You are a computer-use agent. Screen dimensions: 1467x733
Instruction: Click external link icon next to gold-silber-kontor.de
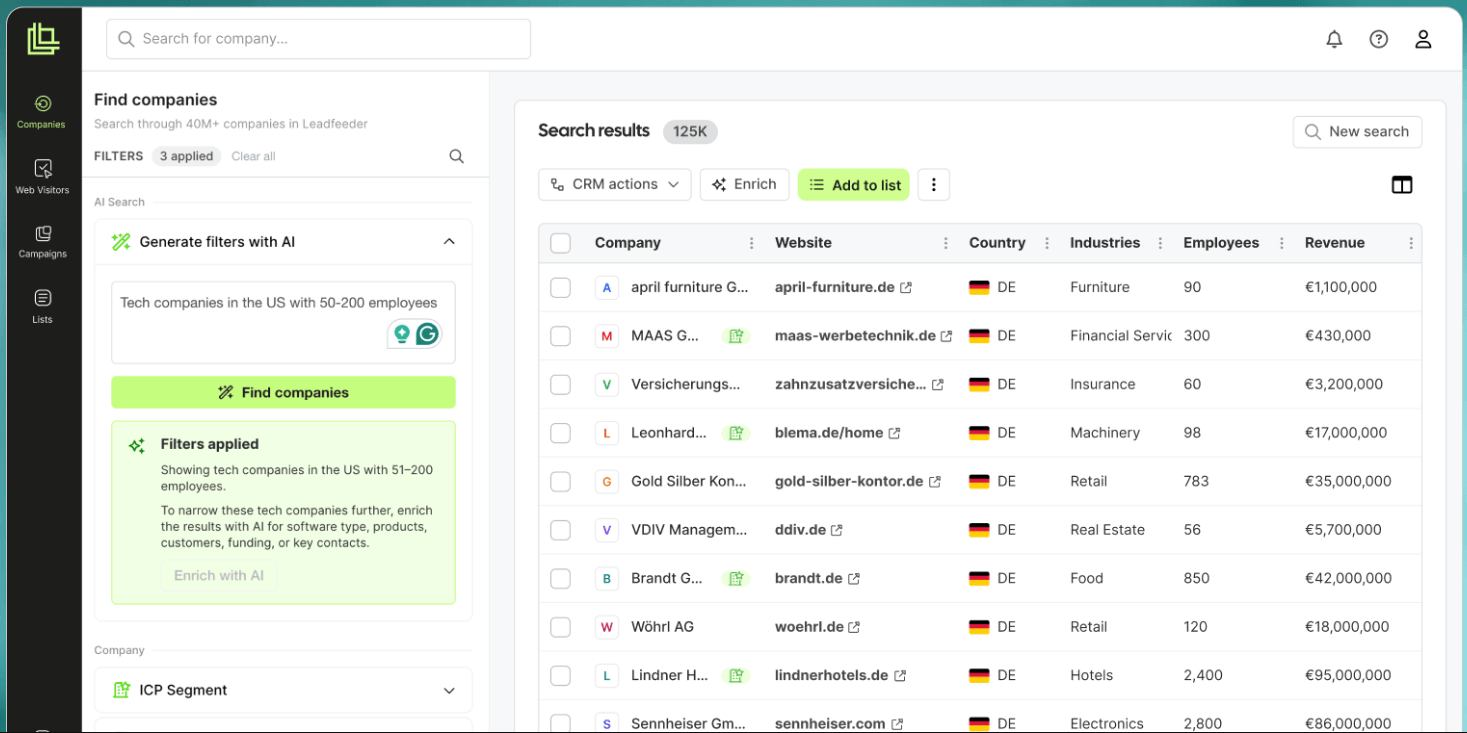[935, 482]
